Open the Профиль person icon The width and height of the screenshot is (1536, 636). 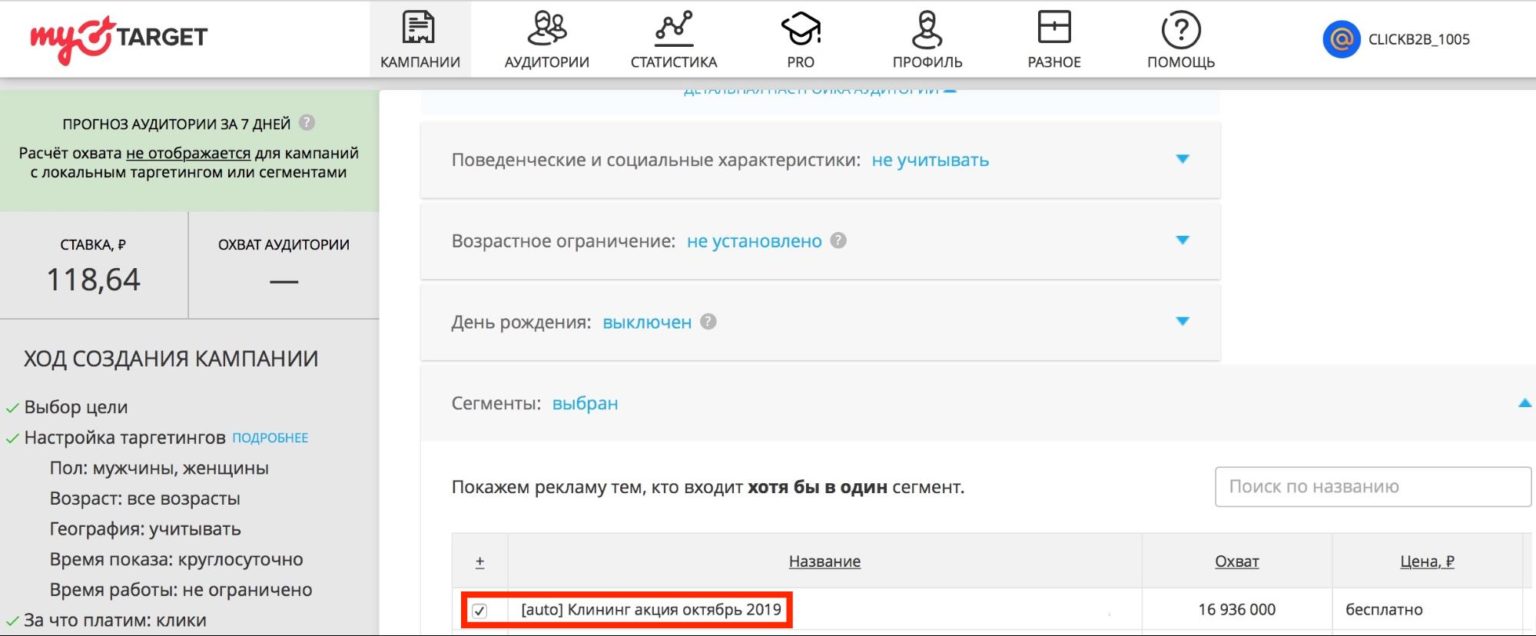click(927, 28)
